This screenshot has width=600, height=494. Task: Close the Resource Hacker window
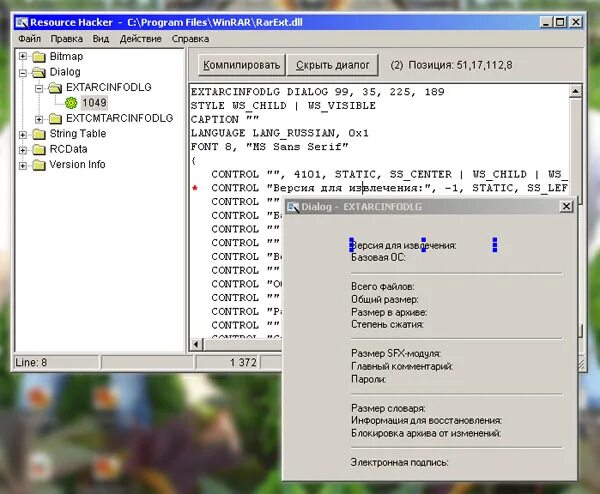(x=576, y=22)
